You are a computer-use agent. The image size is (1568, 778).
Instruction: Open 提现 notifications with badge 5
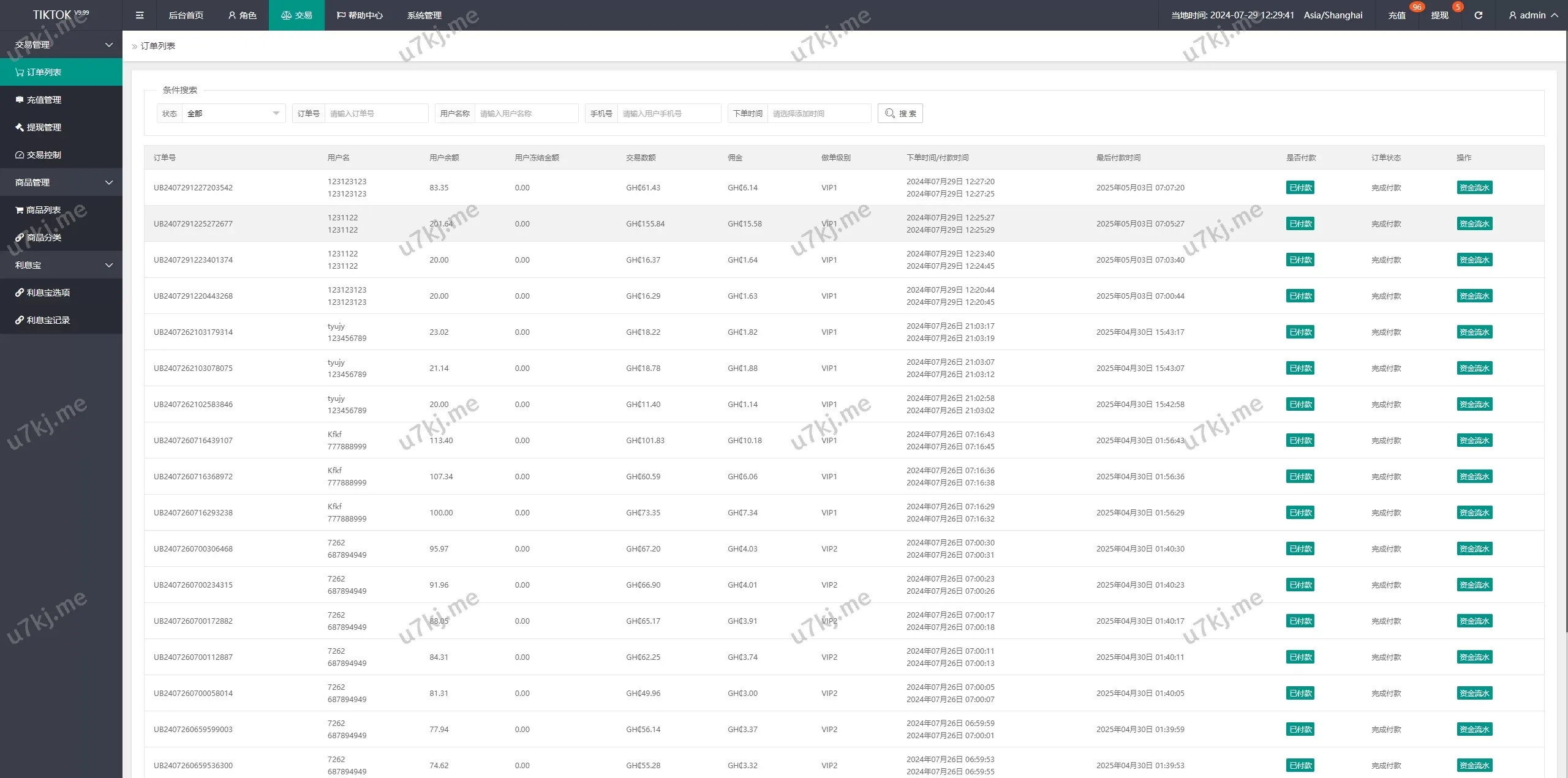tap(1440, 15)
